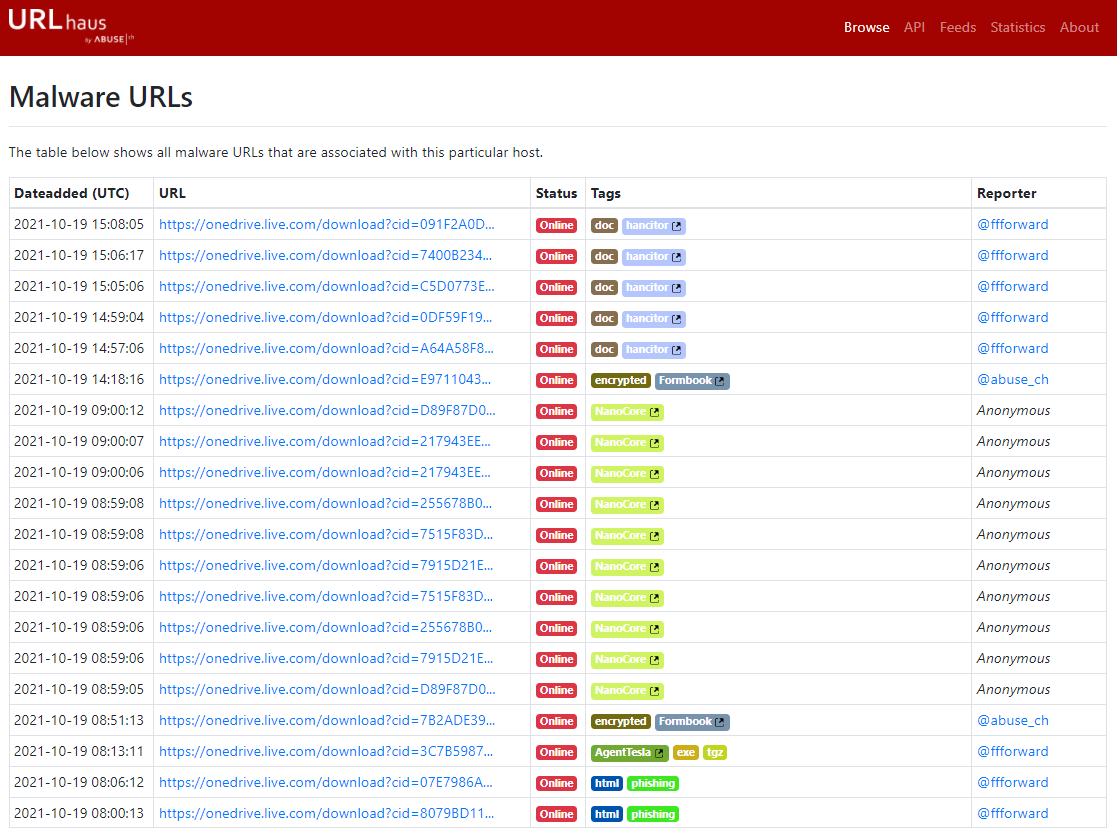This screenshot has height=828, width=1117.
Task: Open @ffforward reporter in 08:13:11 row
Action: [1012, 751]
